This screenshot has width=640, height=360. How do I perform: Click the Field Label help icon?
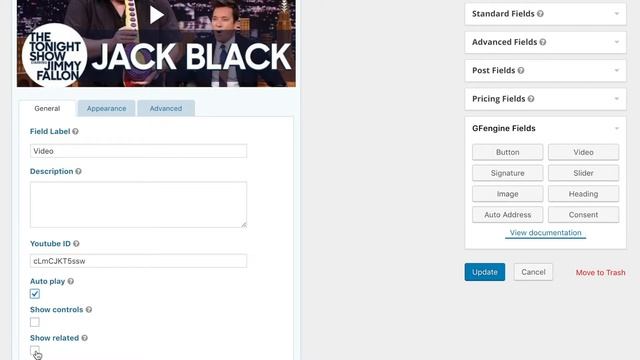pyautogui.click(x=76, y=131)
